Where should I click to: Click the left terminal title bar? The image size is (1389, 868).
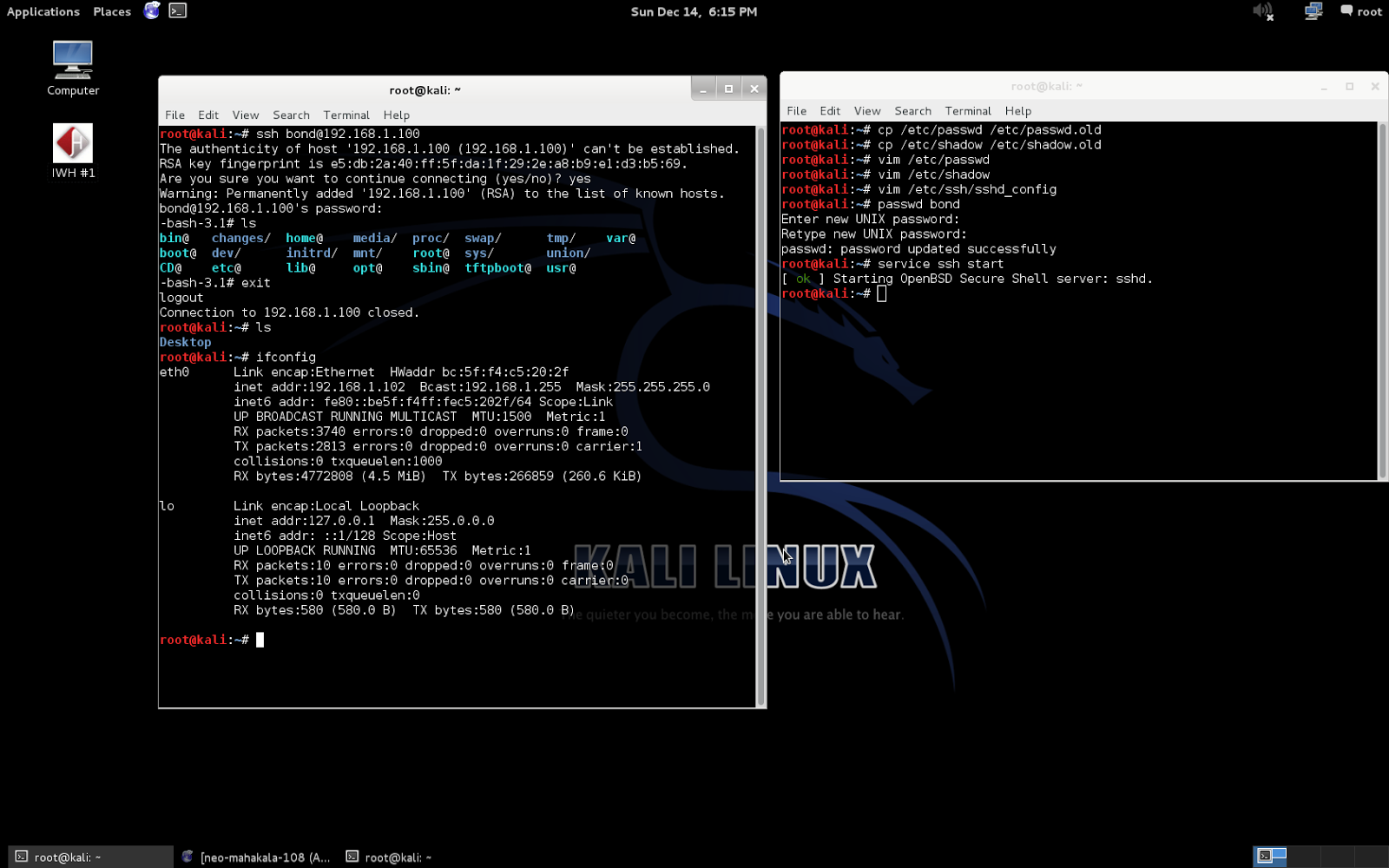(x=425, y=89)
